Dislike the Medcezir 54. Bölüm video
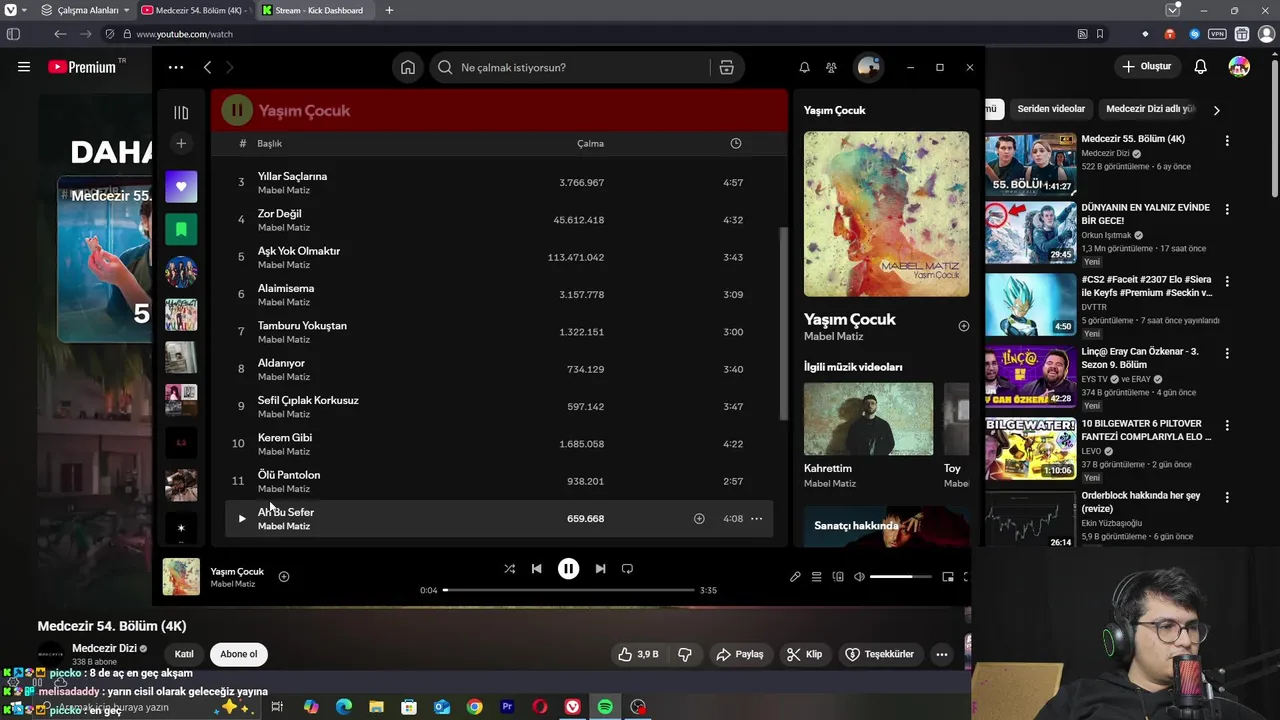 point(685,654)
